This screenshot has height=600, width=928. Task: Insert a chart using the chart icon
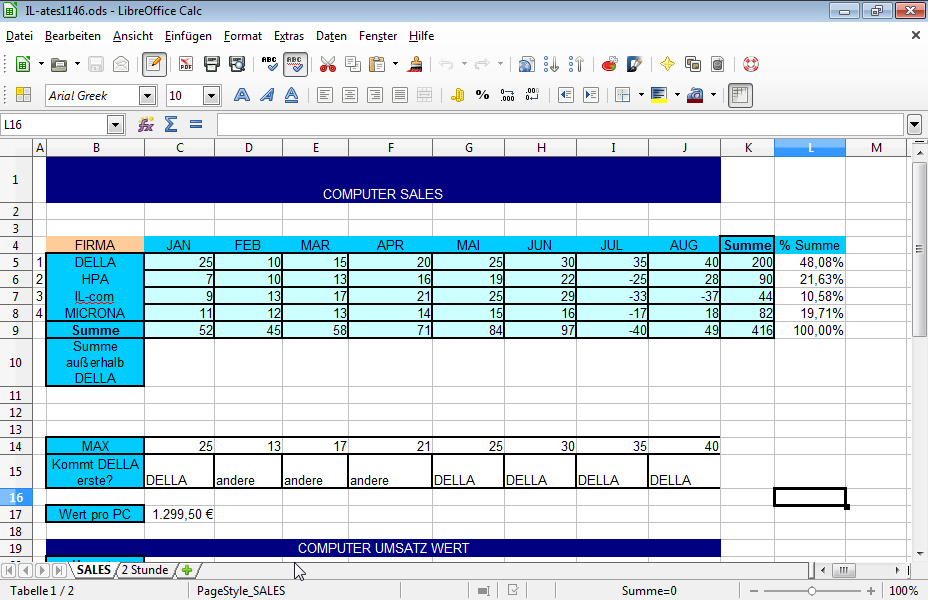[609, 64]
